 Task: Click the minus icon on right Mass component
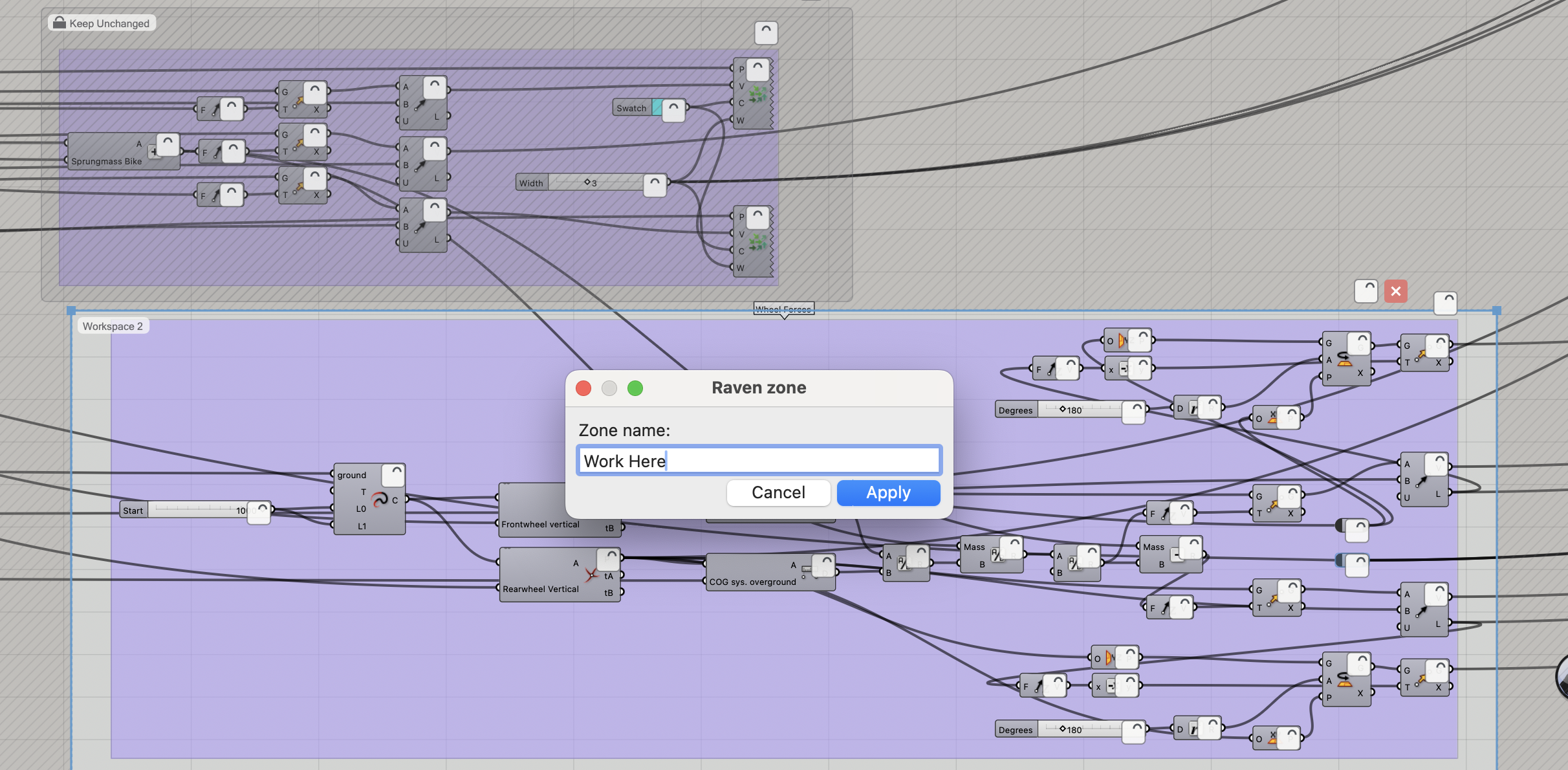tap(1176, 555)
